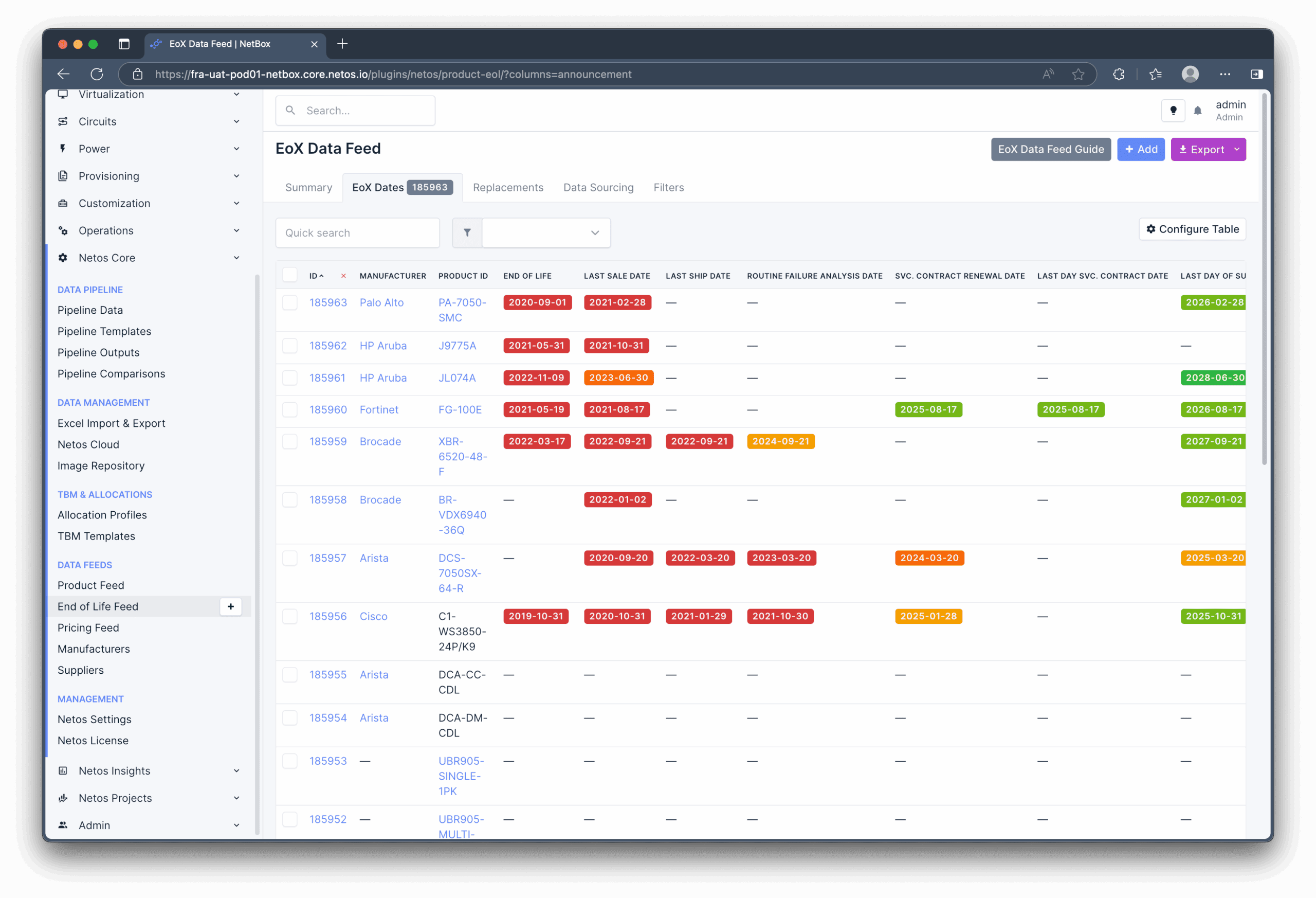Click the Circuits sidebar icon
Viewport: 1316px width, 898px height.
pos(63,121)
